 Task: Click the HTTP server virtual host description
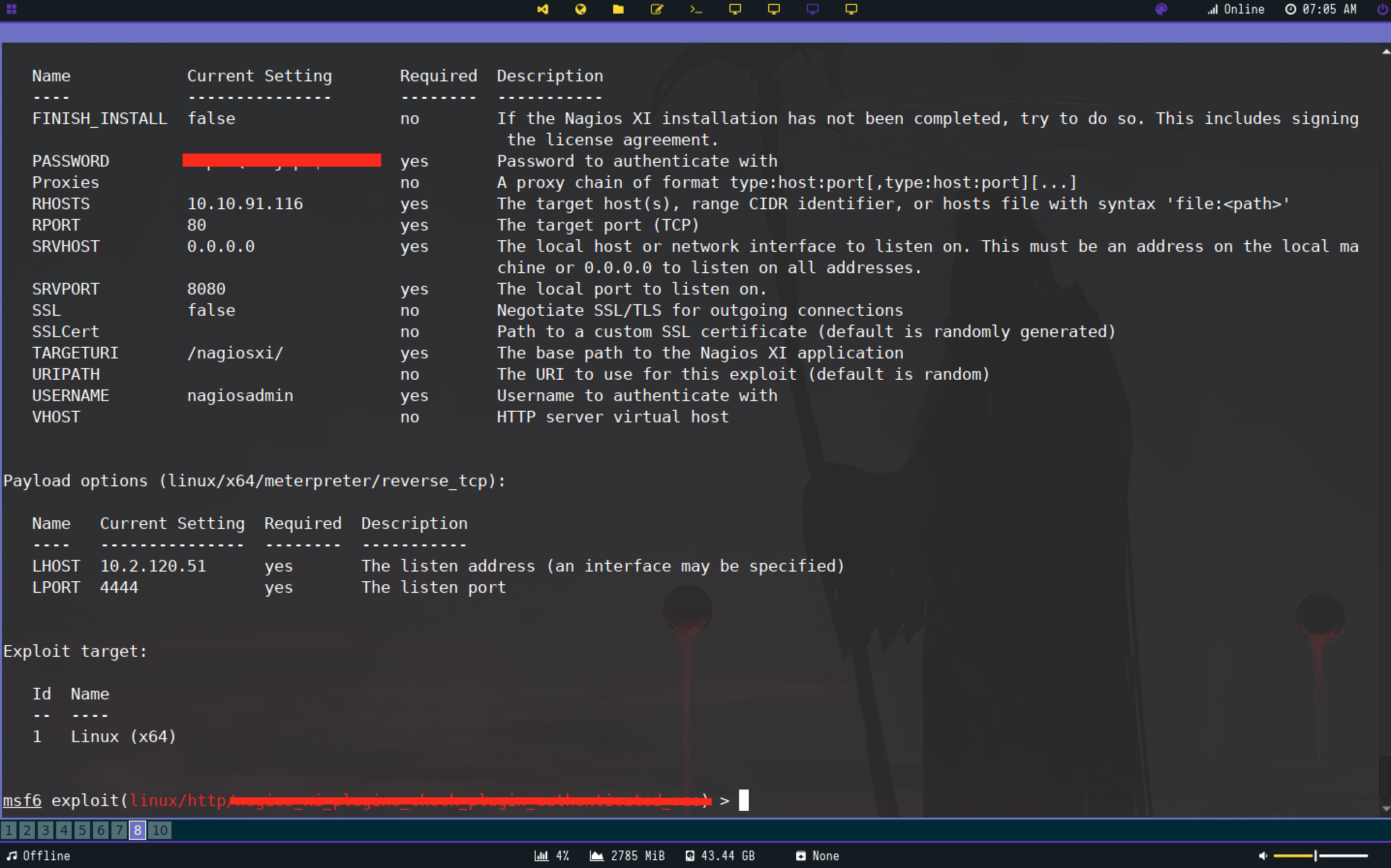(x=613, y=417)
